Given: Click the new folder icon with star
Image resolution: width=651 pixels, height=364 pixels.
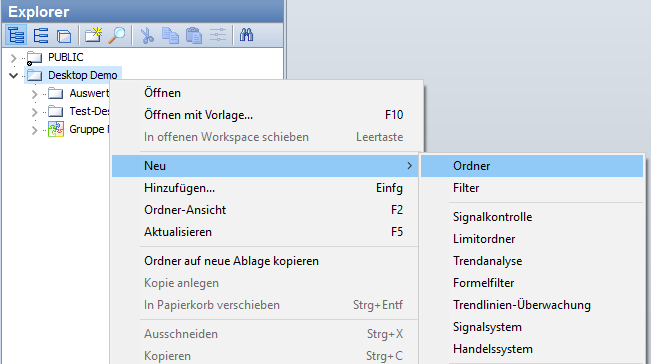Looking at the screenshot, I should click(93, 35).
